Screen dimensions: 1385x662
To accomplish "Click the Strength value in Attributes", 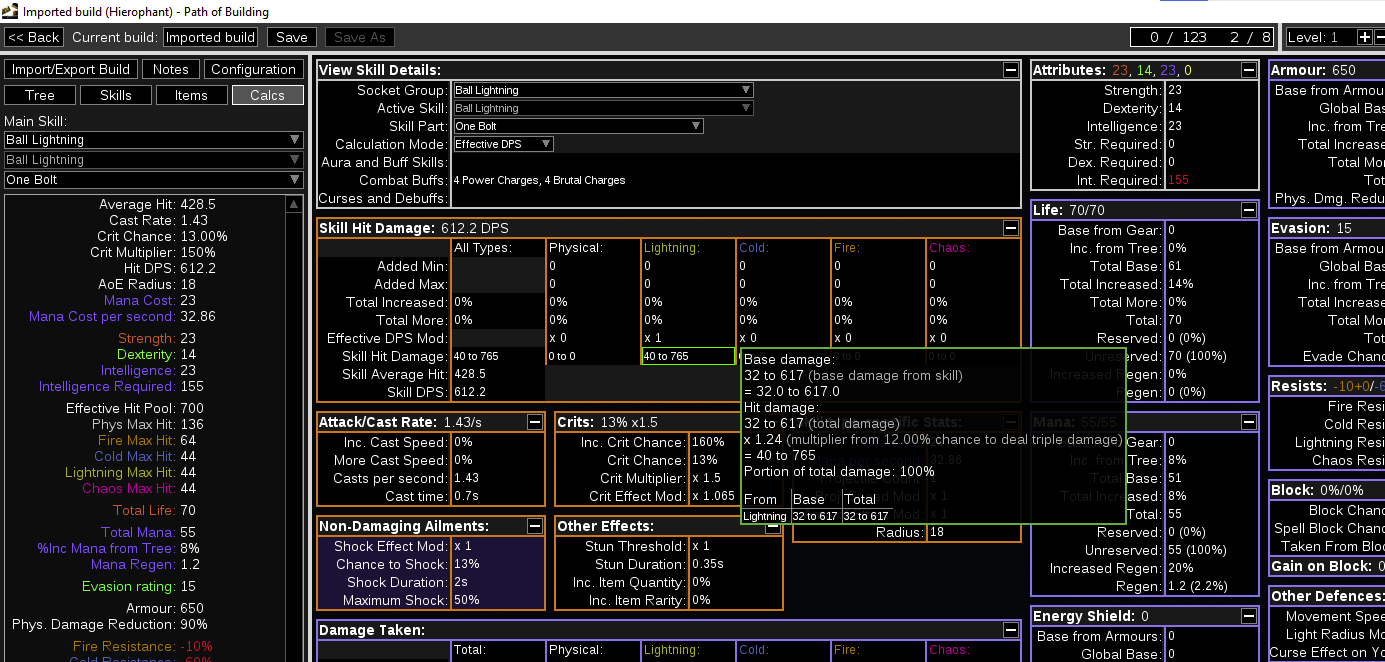I will (1174, 90).
